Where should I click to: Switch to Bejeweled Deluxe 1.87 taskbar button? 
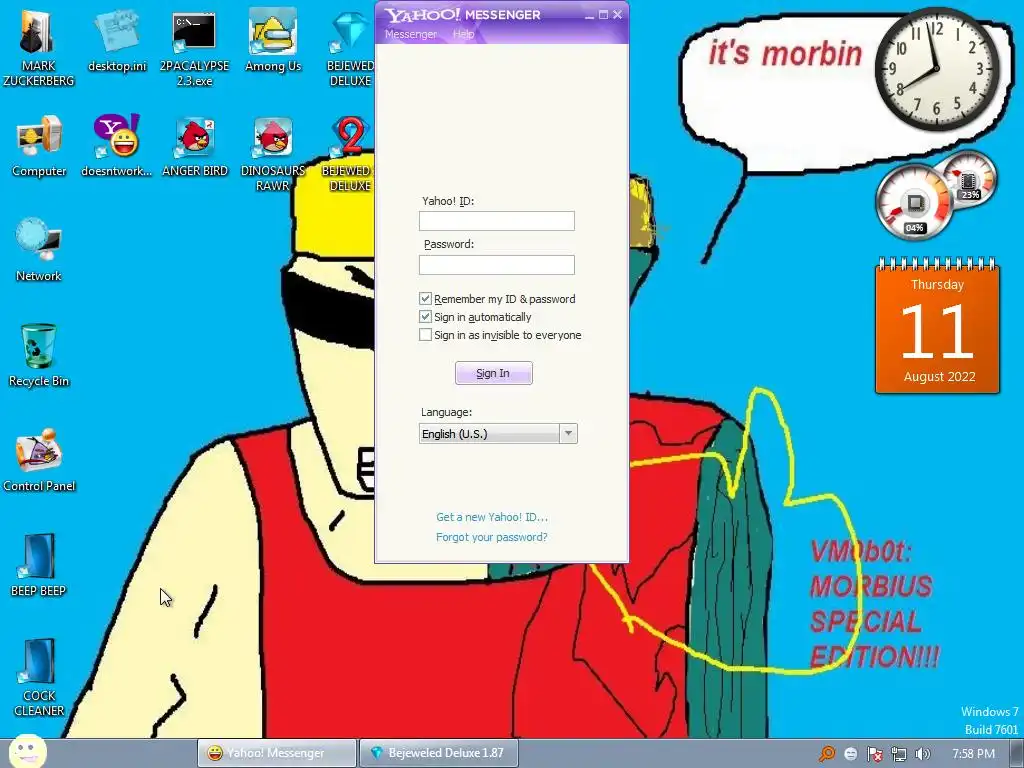439,753
